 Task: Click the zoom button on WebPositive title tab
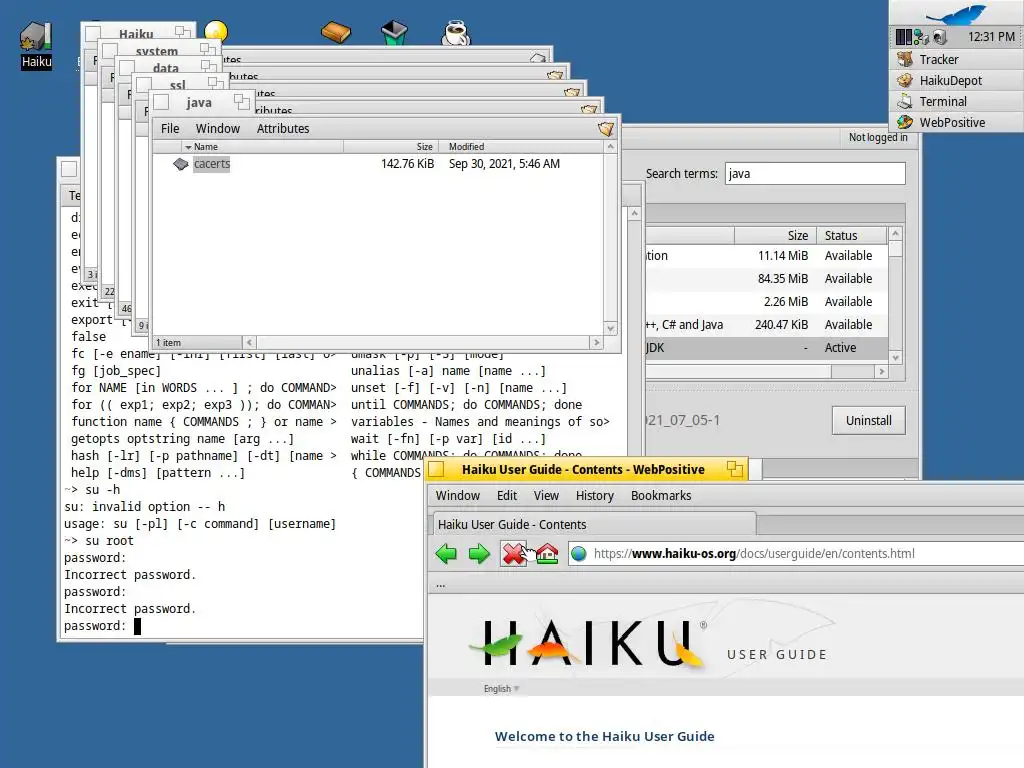735,469
